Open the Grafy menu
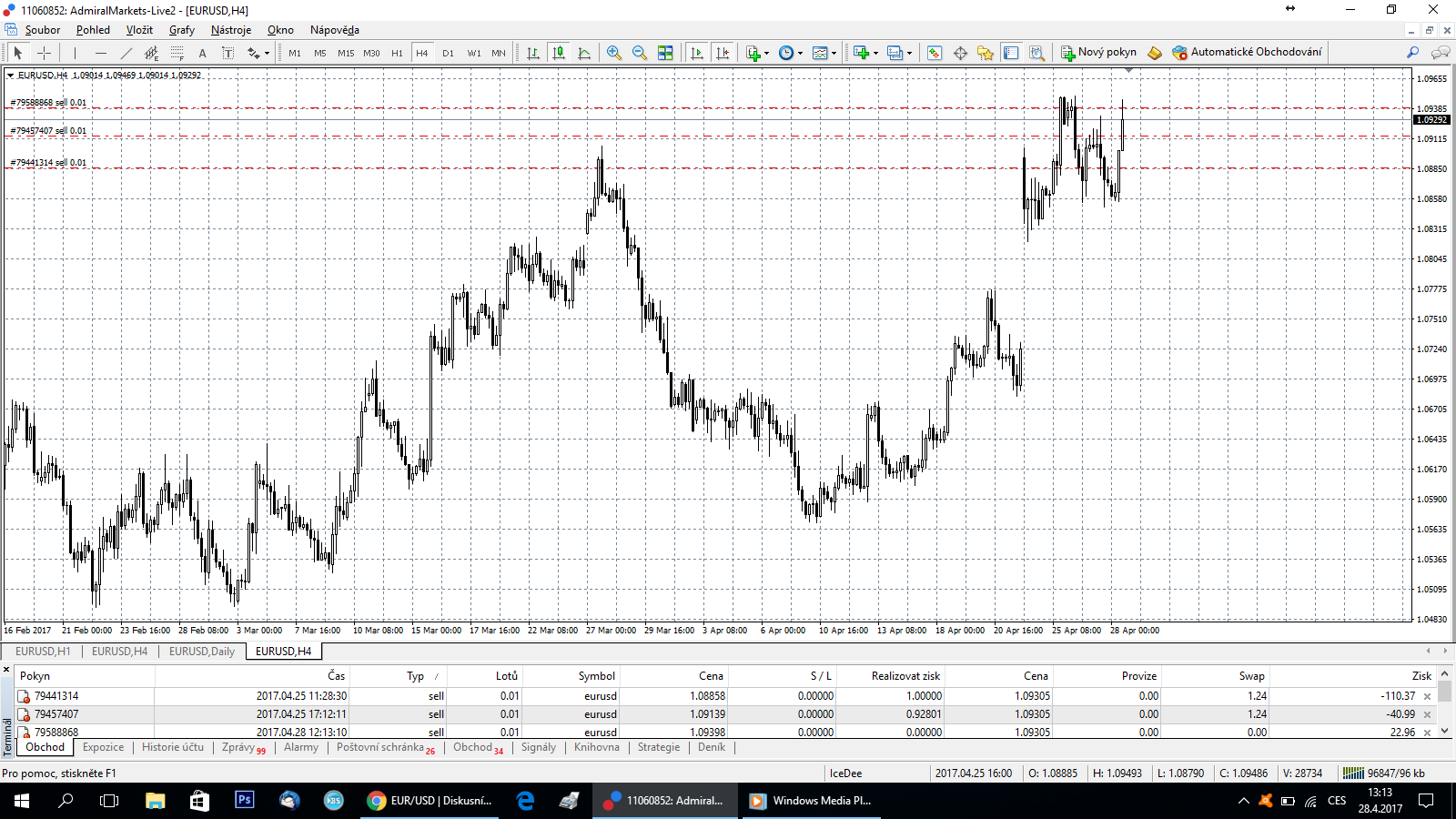The height and width of the screenshot is (819, 1456). tap(182, 30)
